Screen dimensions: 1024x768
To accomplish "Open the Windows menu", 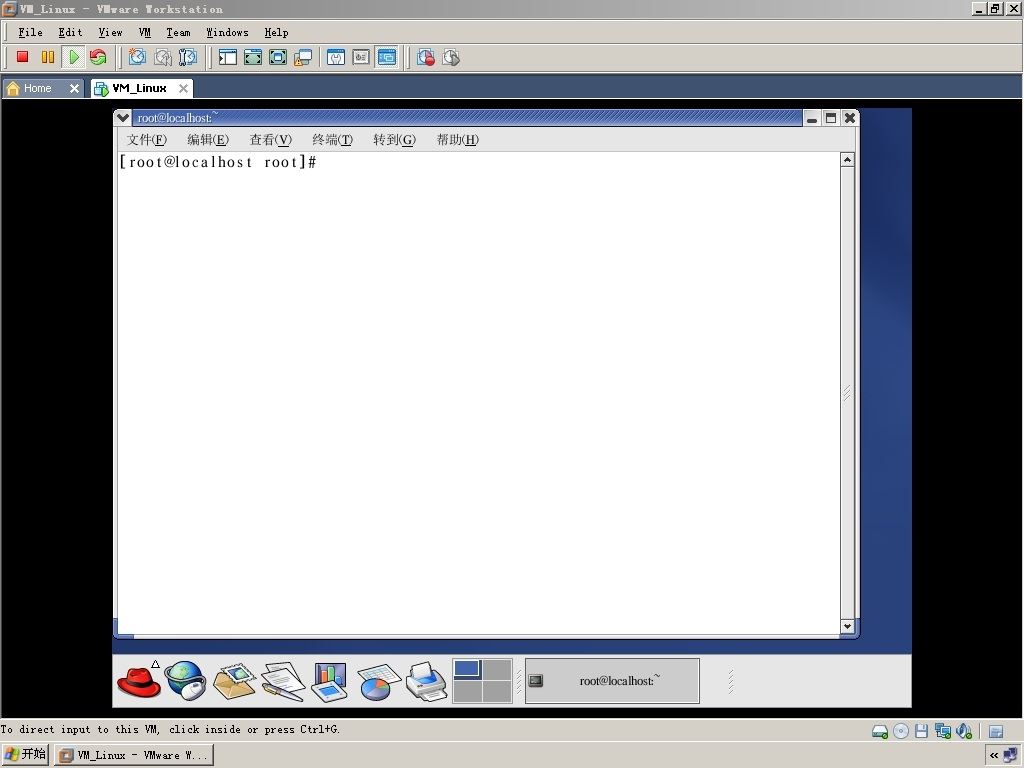I will click(227, 32).
